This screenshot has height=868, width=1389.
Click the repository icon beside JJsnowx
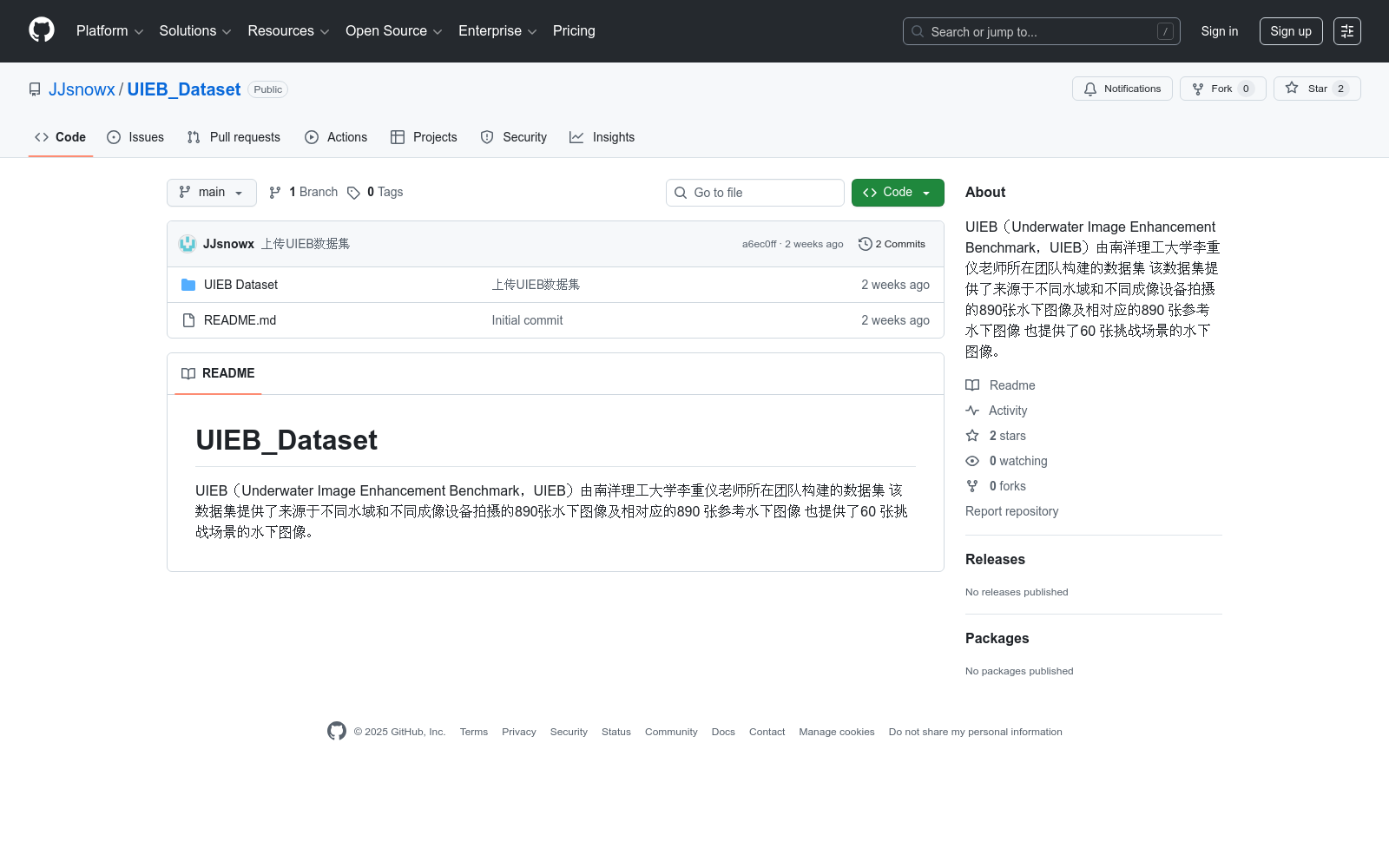pos(35,89)
